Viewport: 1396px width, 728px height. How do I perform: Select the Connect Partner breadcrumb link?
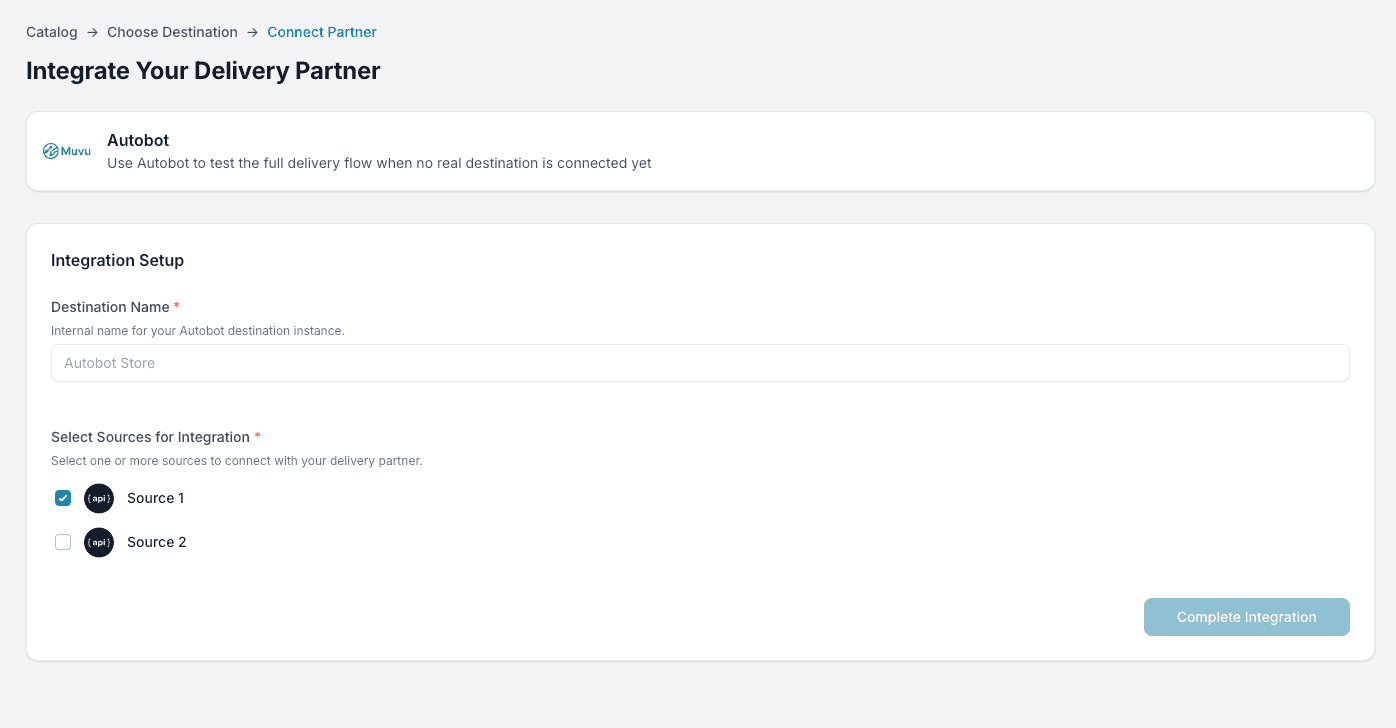[x=321, y=31]
